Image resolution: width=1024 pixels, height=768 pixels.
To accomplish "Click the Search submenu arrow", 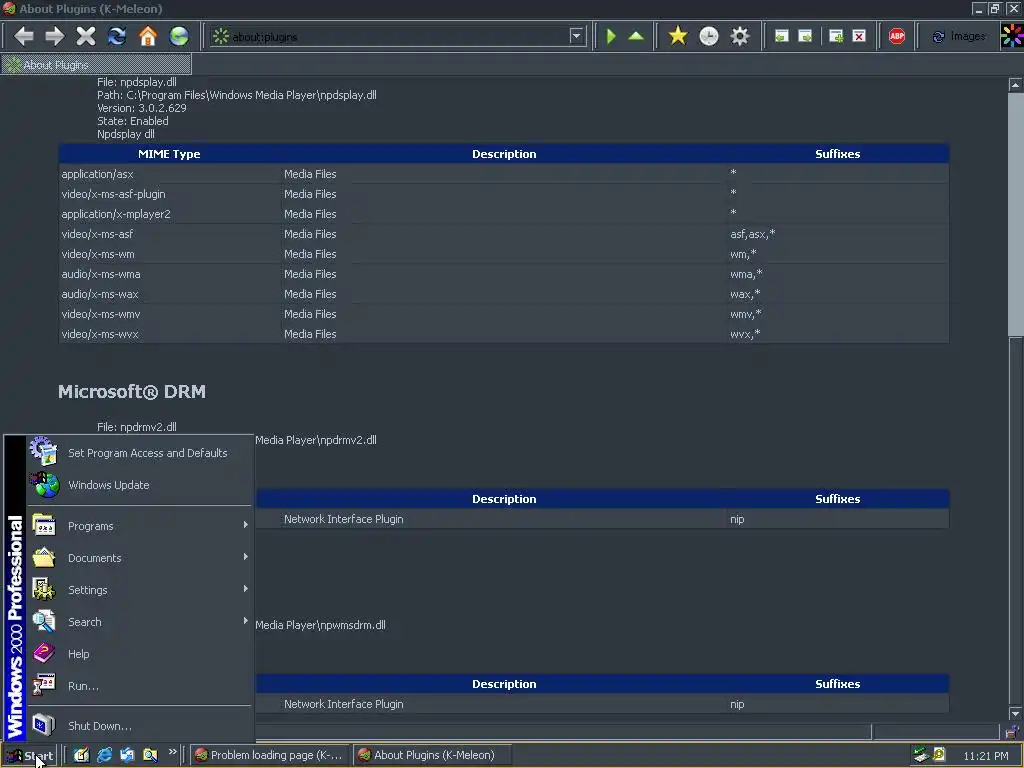I will click(x=246, y=620).
